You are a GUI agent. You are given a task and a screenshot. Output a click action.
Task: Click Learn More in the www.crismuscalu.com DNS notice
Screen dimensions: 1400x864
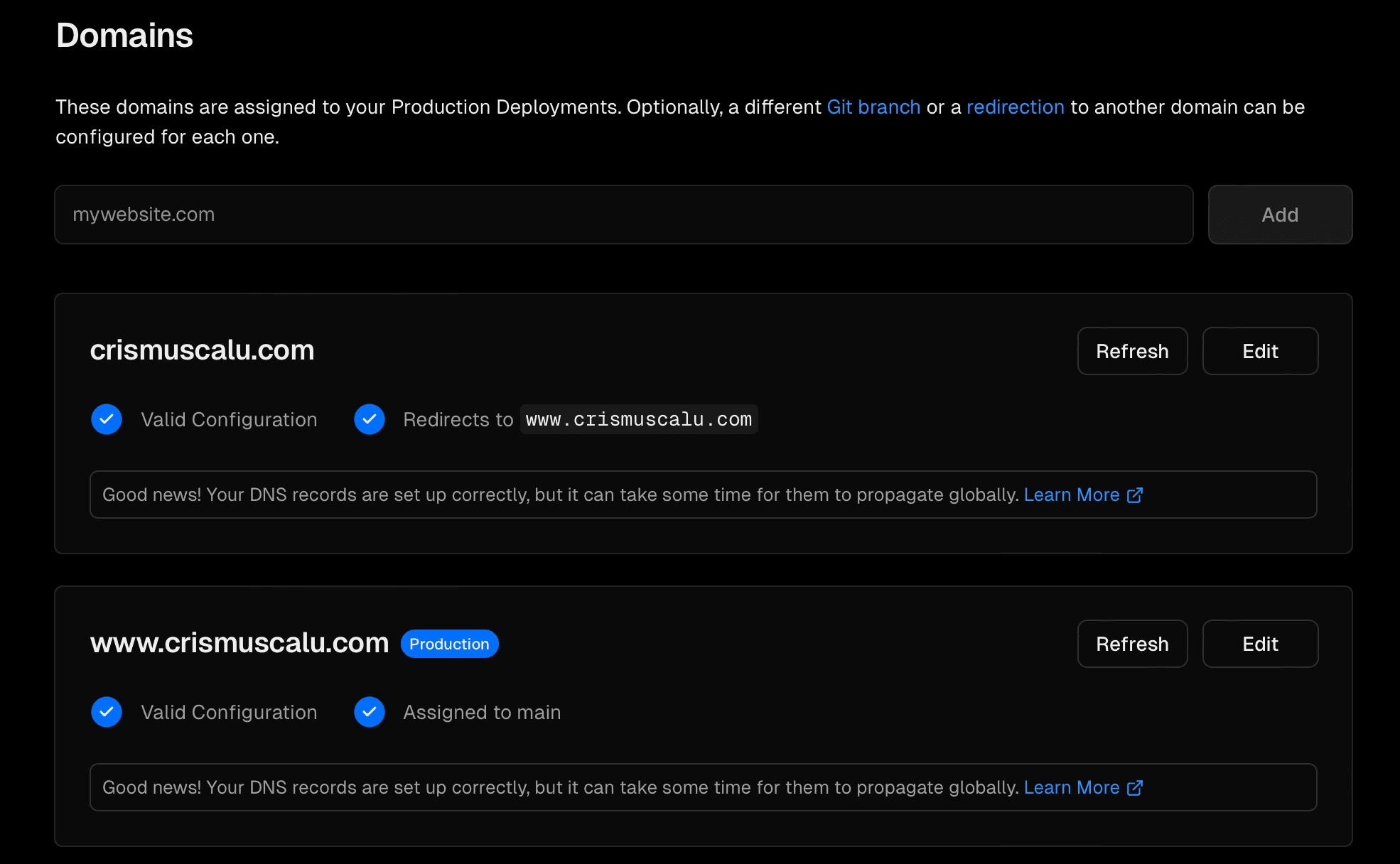(1072, 787)
